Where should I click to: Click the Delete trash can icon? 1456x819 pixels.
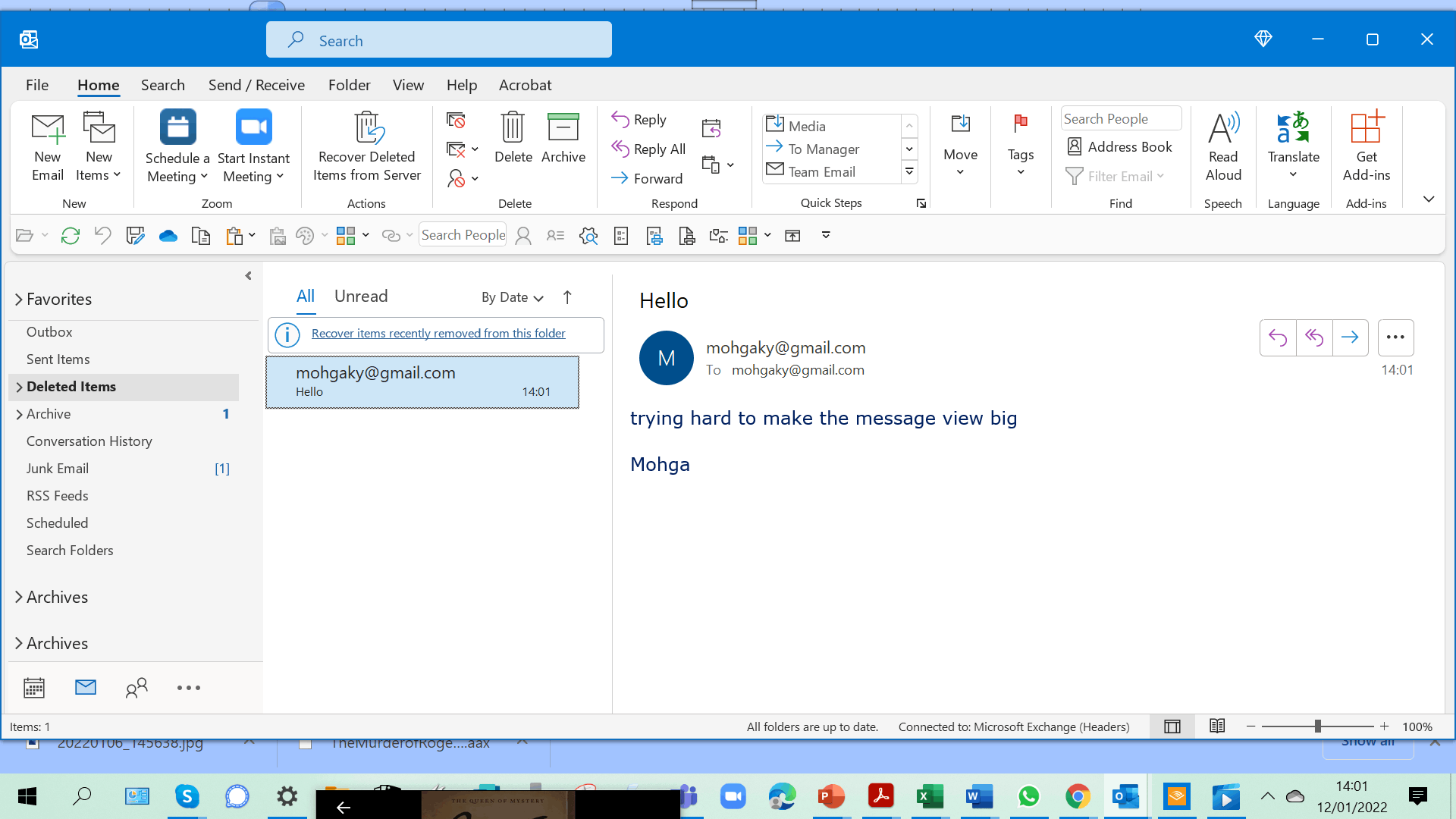click(x=513, y=127)
